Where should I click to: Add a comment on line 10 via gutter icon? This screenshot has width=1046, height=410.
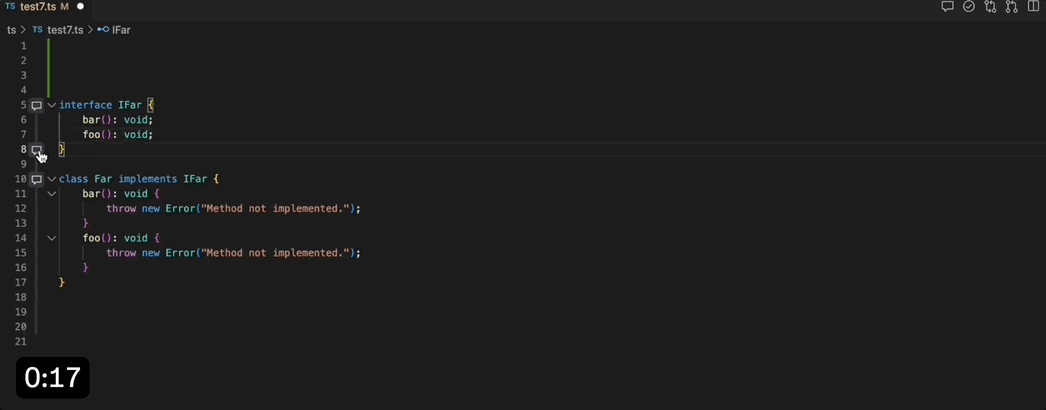[37, 179]
